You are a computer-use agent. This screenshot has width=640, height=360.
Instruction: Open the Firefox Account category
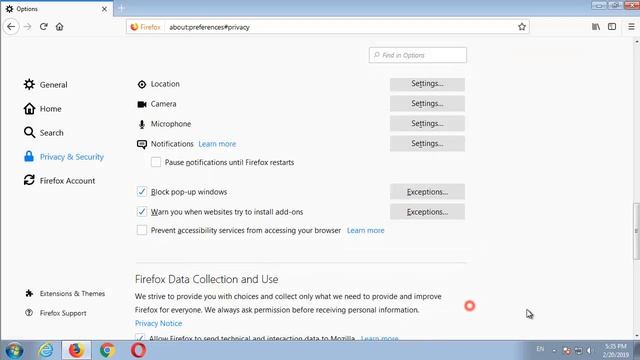click(59, 180)
